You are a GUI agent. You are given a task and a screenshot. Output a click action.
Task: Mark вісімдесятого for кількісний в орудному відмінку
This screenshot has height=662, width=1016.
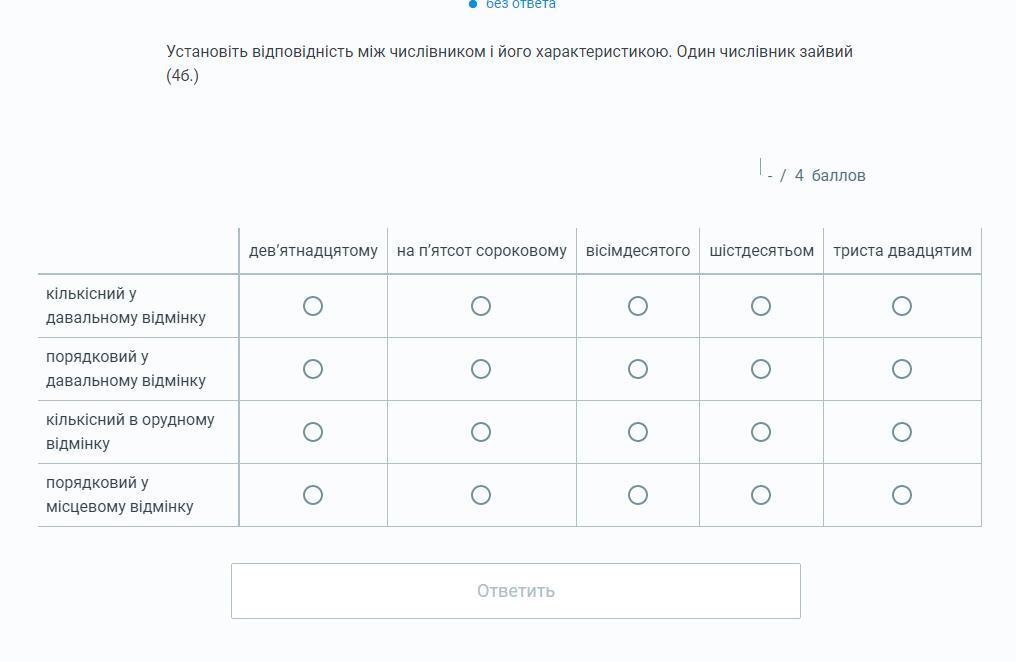(638, 432)
